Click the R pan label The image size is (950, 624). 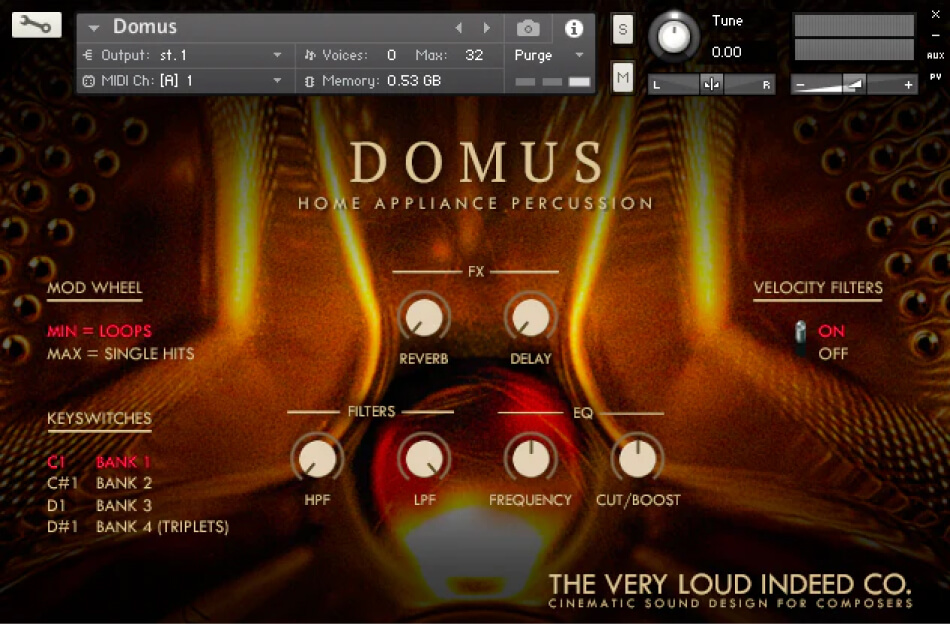[766, 85]
